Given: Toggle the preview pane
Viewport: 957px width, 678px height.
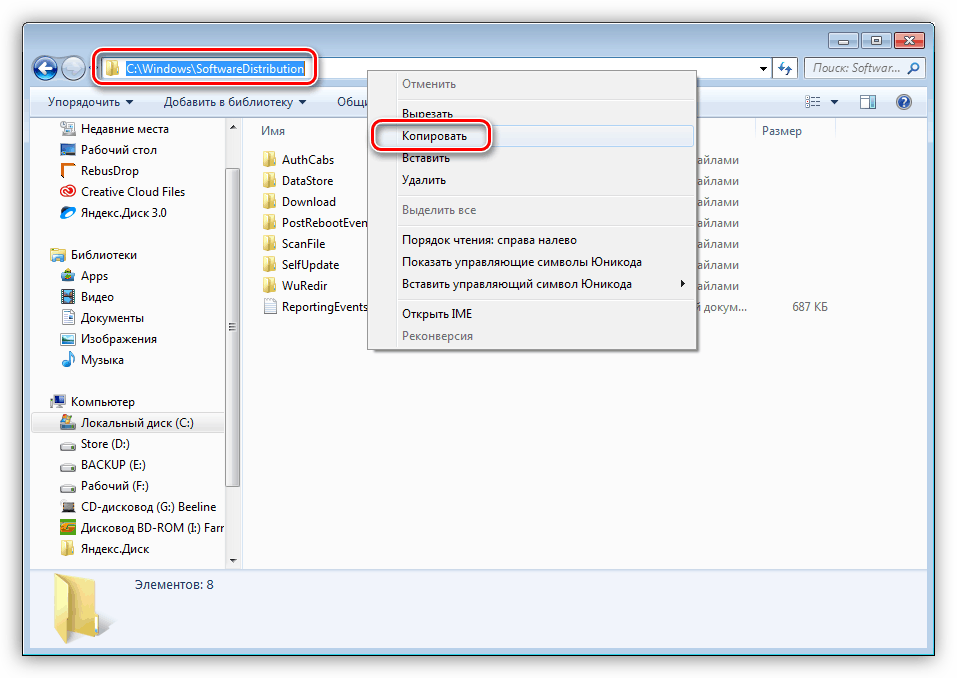Looking at the screenshot, I should (867, 101).
